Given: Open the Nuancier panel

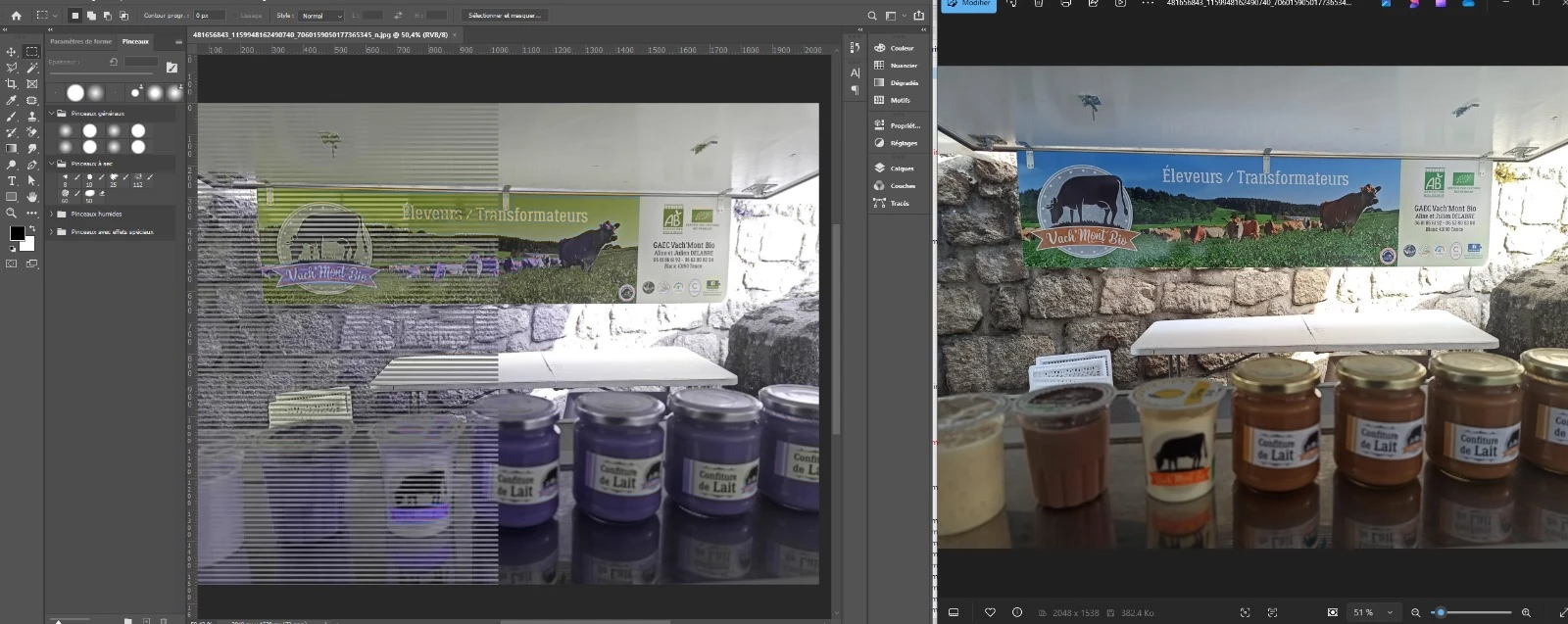Looking at the screenshot, I should point(895,65).
